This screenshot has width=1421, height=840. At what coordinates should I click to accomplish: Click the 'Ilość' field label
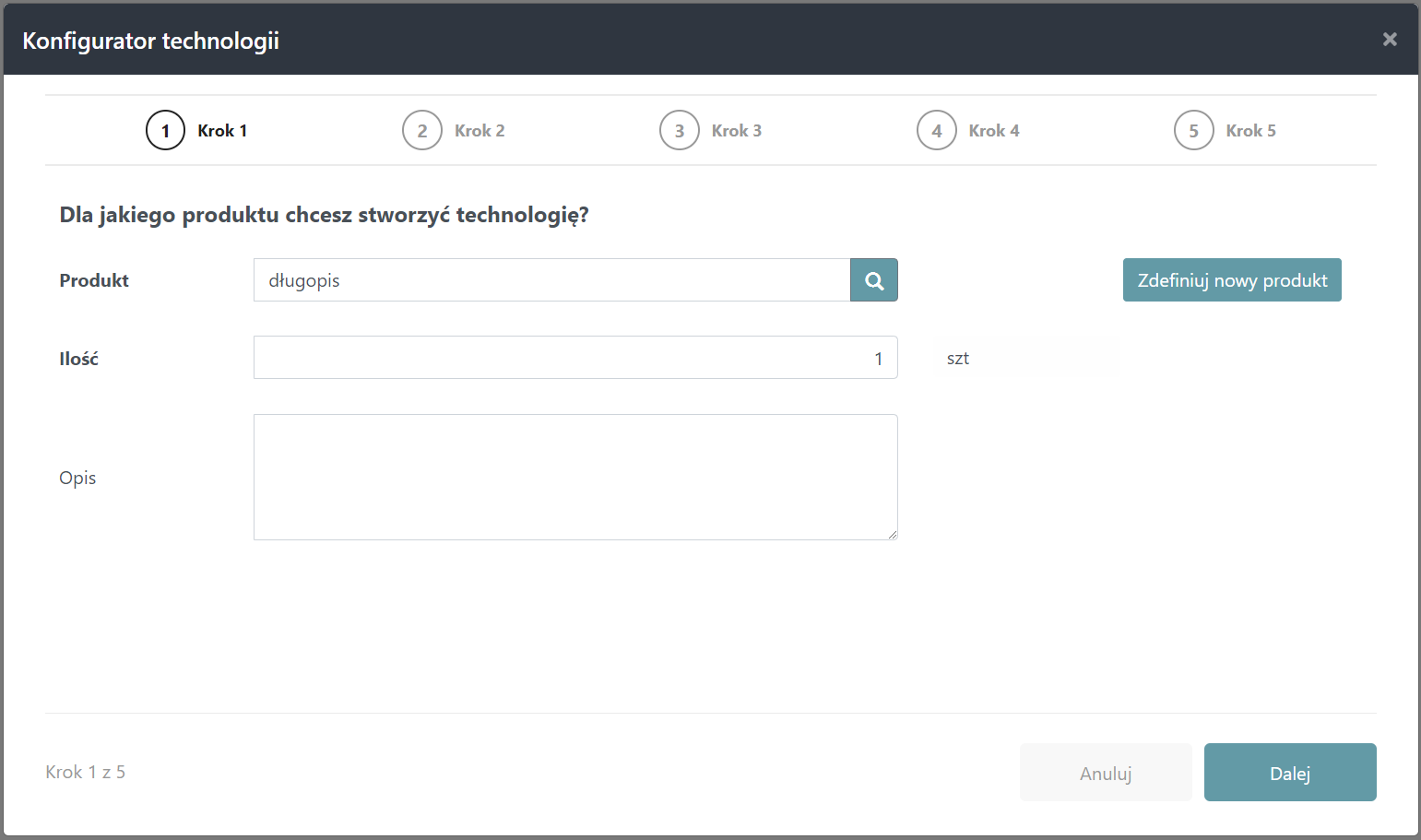(78, 359)
